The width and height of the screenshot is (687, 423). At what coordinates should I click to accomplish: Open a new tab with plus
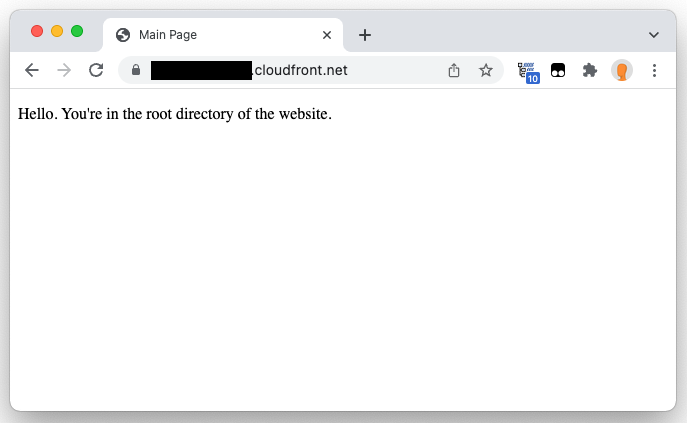coord(365,35)
